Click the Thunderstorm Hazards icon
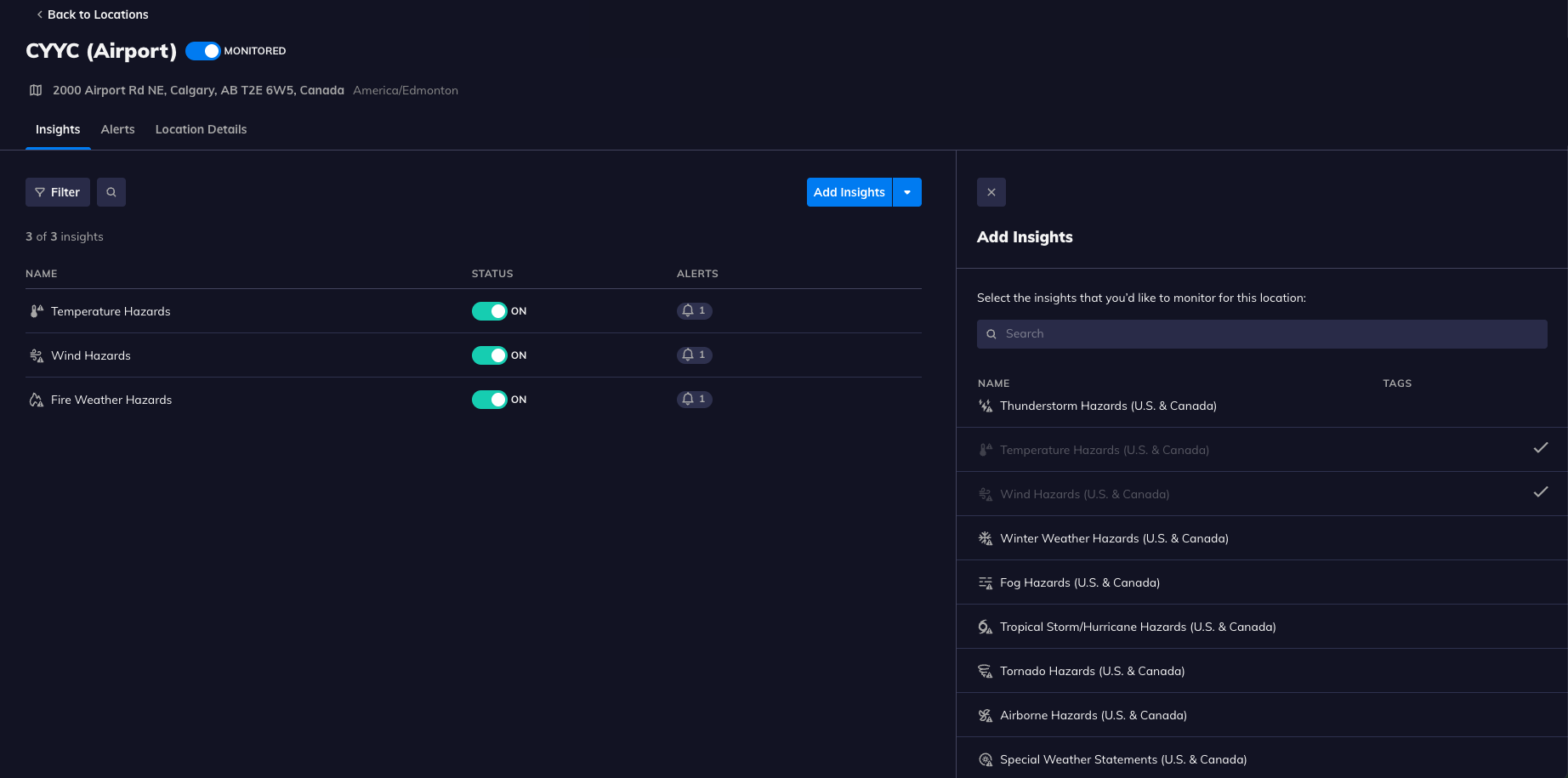 pyautogui.click(x=986, y=406)
